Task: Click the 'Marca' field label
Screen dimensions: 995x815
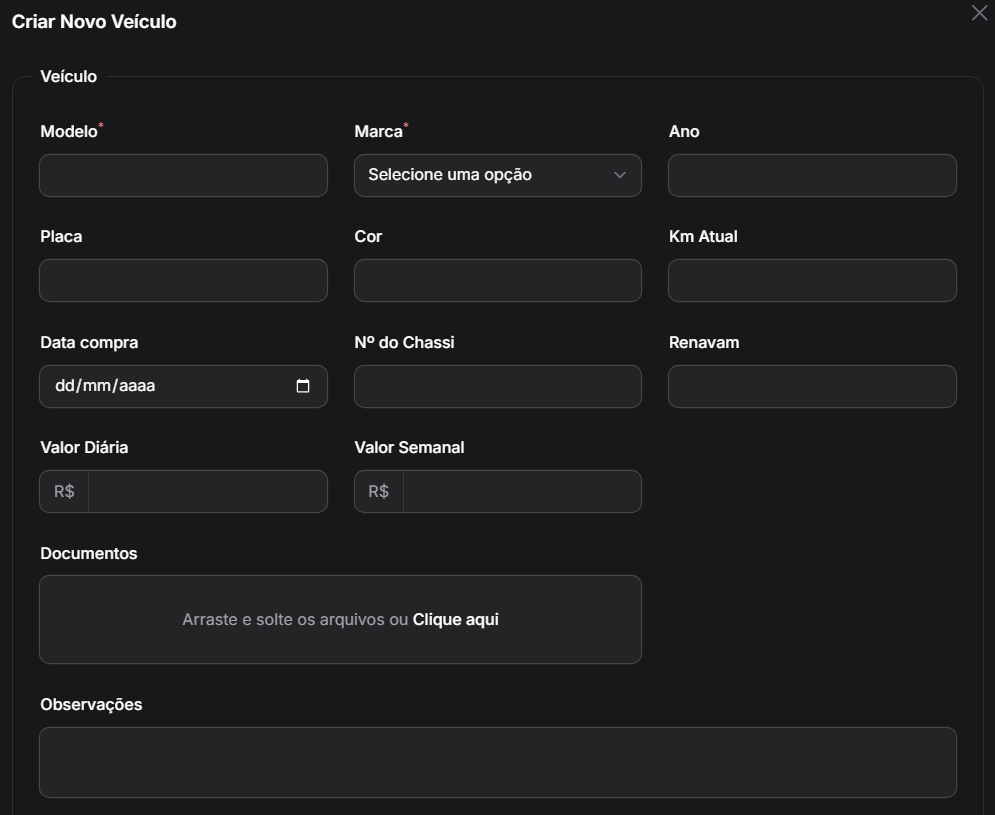Action: pos(378,131)
